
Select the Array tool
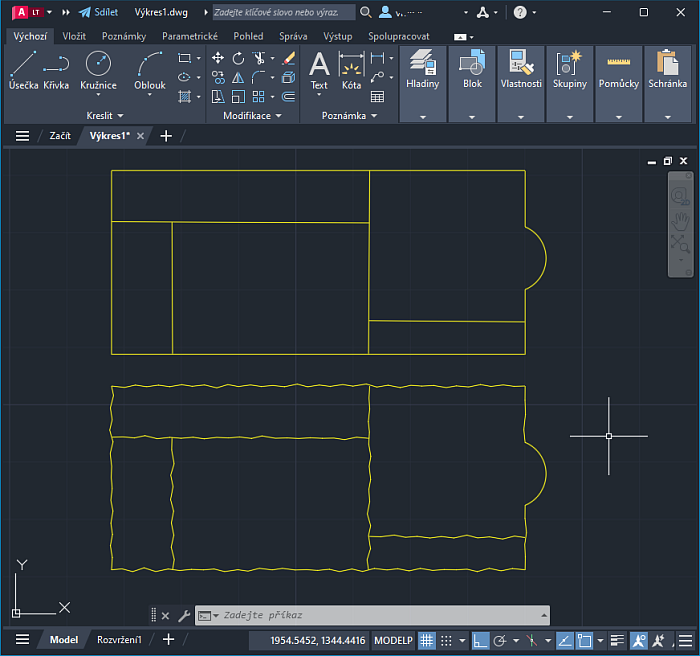pyautogui.click(x=258, y=96)
